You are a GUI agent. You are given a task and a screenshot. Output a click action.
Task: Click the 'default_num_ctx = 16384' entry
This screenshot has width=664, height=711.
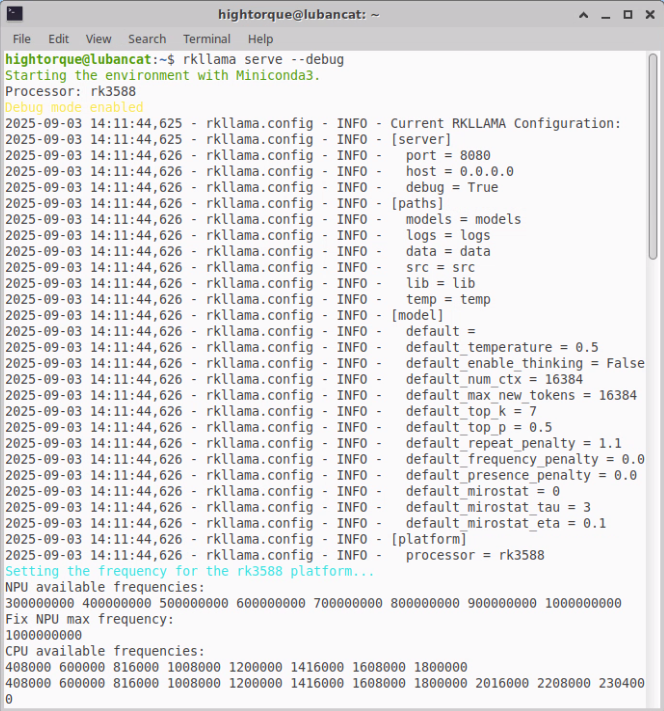[494, 379]
